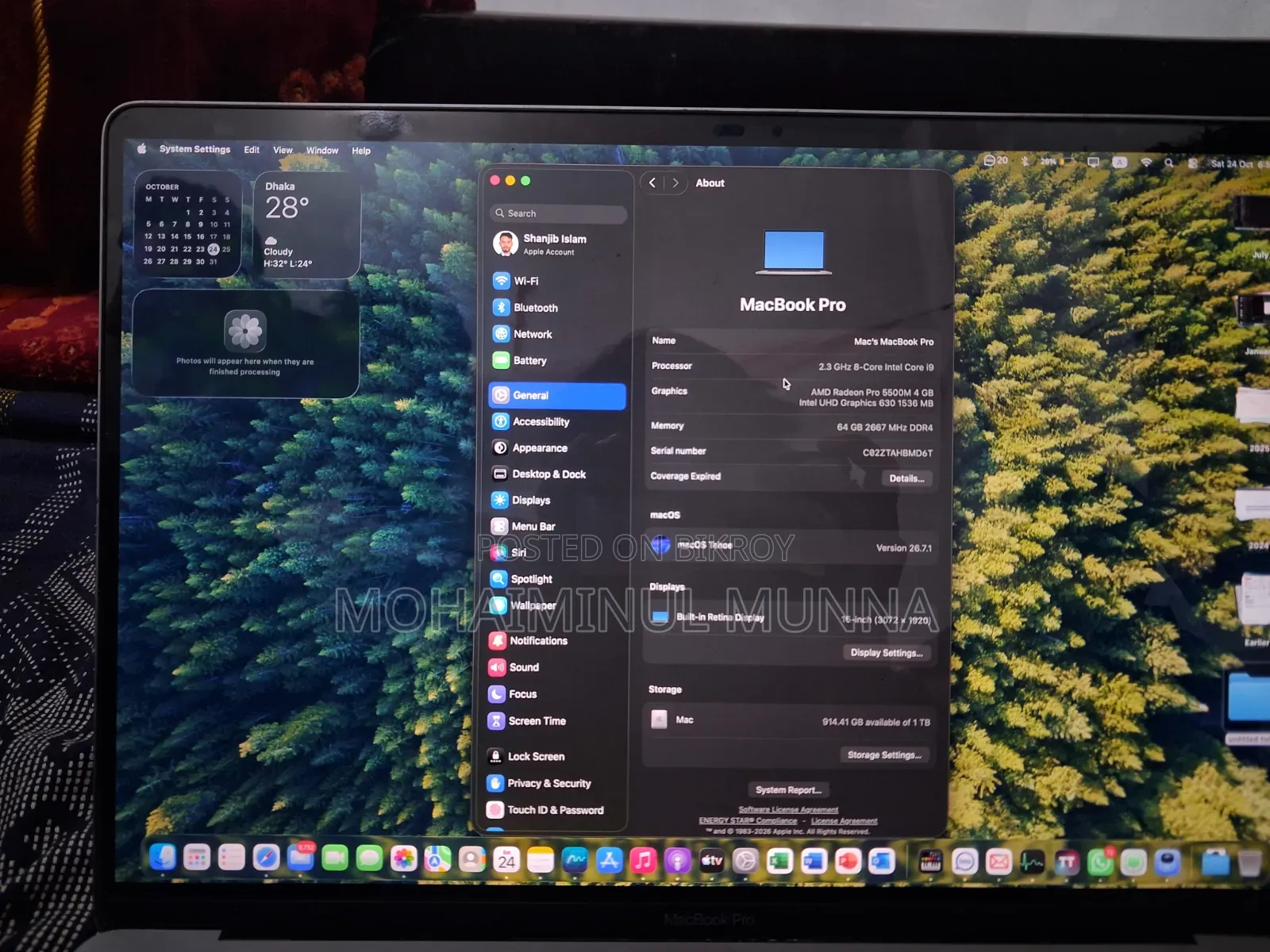Open Notifications settings in the sidebar
The image size is (1270, 952).
tap(556, 641)
